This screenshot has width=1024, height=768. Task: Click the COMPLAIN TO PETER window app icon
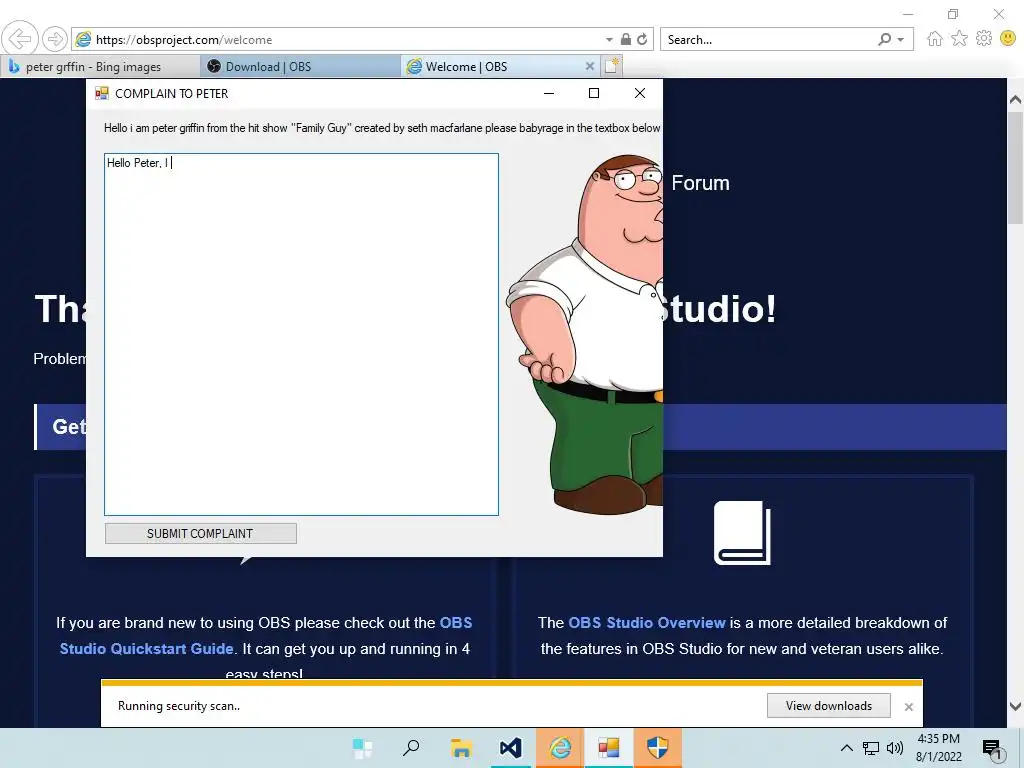click(102, 93)
